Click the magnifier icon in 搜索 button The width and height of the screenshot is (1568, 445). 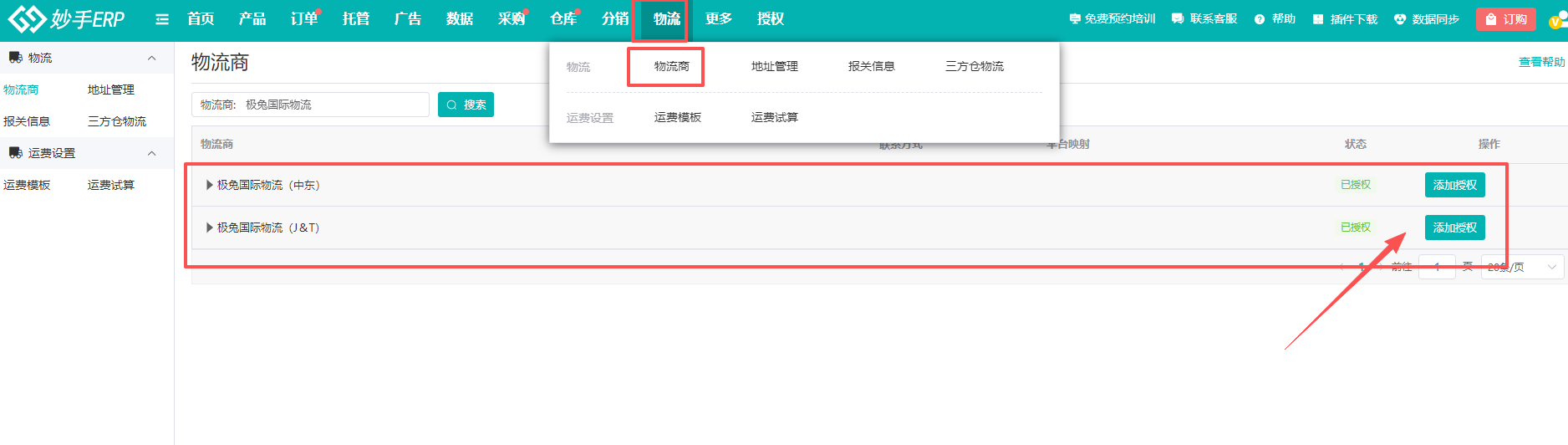(452, 105)
